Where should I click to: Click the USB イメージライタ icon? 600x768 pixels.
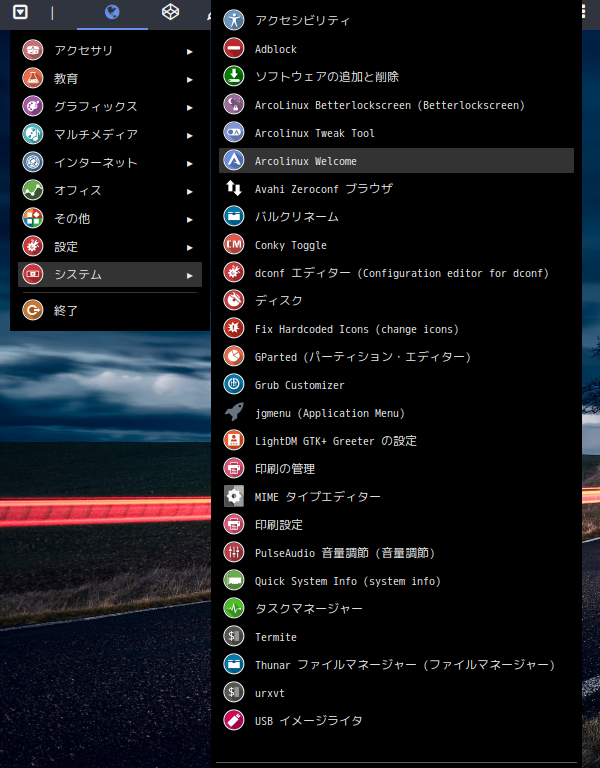coord(234,720)
